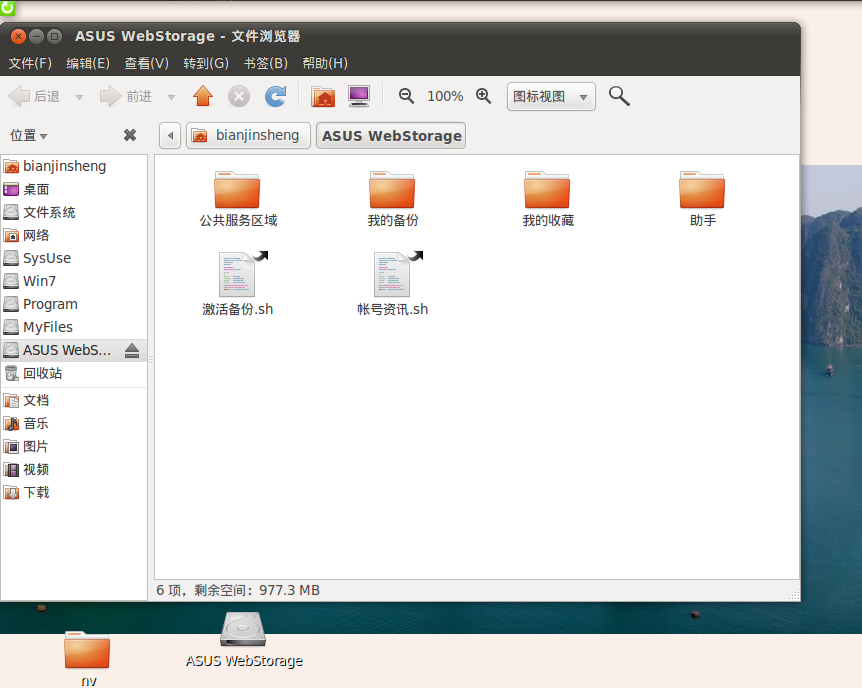Screen dimensions: 862x688
Task: Open 图片 bookmark in the sidebar
Action: (74, 447)
